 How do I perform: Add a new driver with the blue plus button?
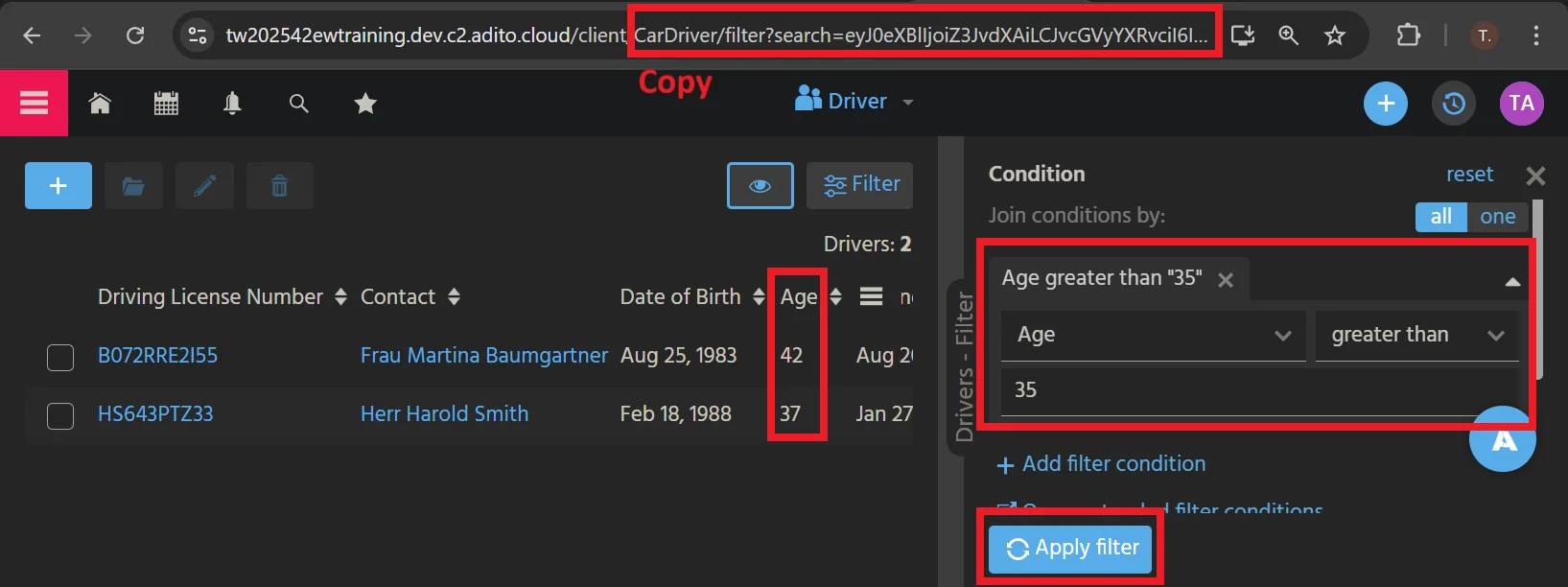[59, 185]
